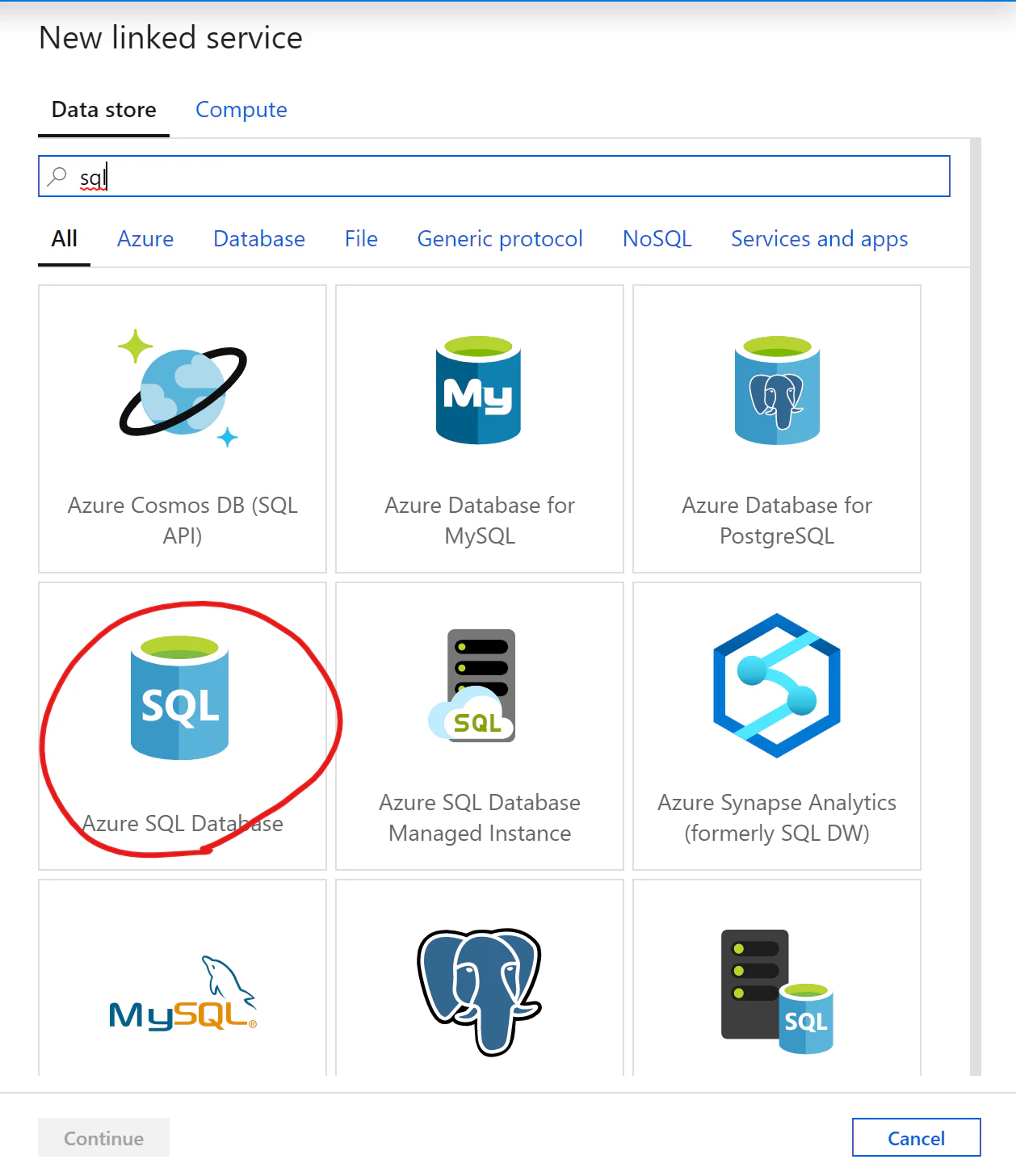Filter by Generic protocol category
Screen dimensions: 1016x1176
point(500,239)
